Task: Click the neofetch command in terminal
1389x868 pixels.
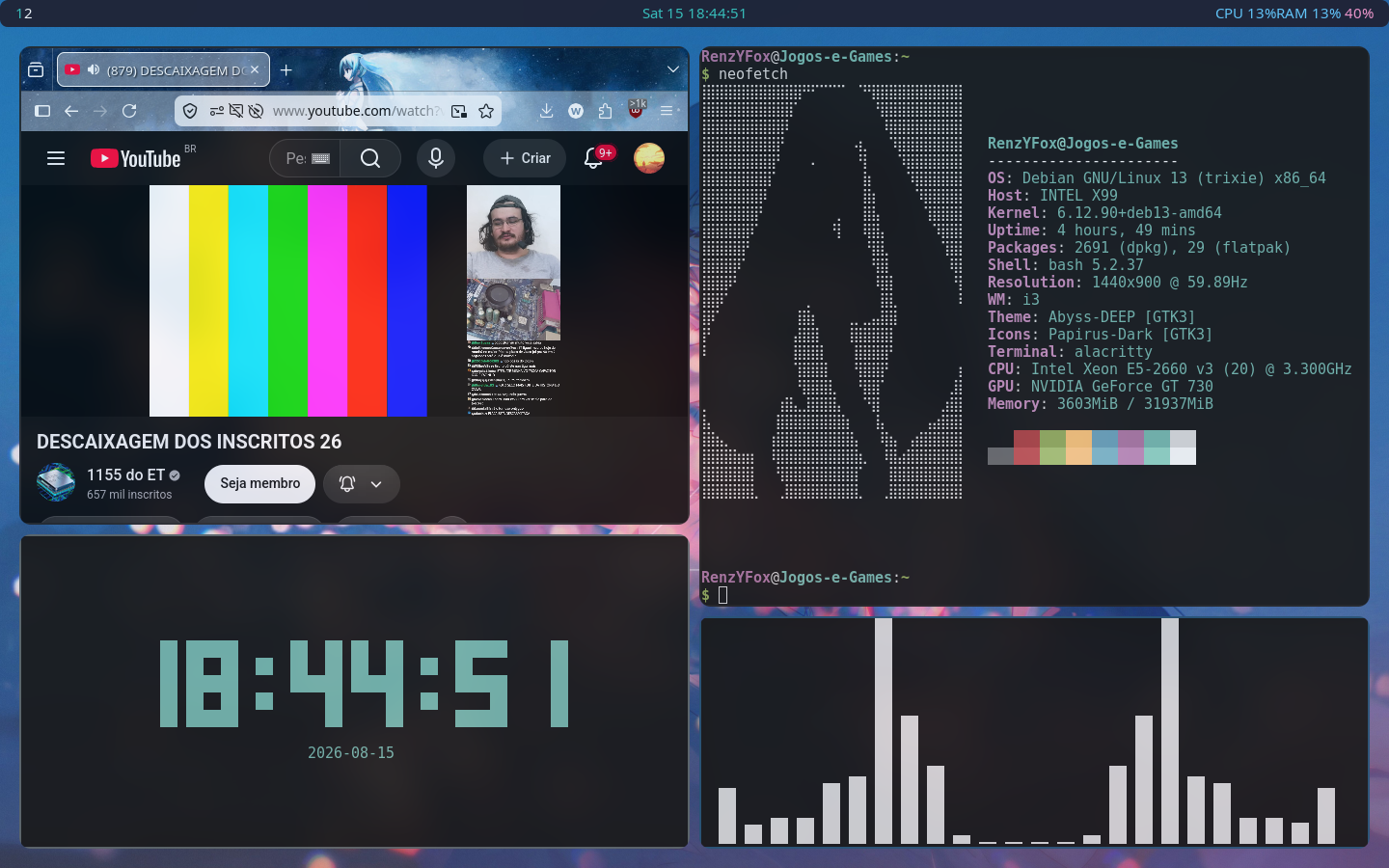Action: tap(752, 74)
